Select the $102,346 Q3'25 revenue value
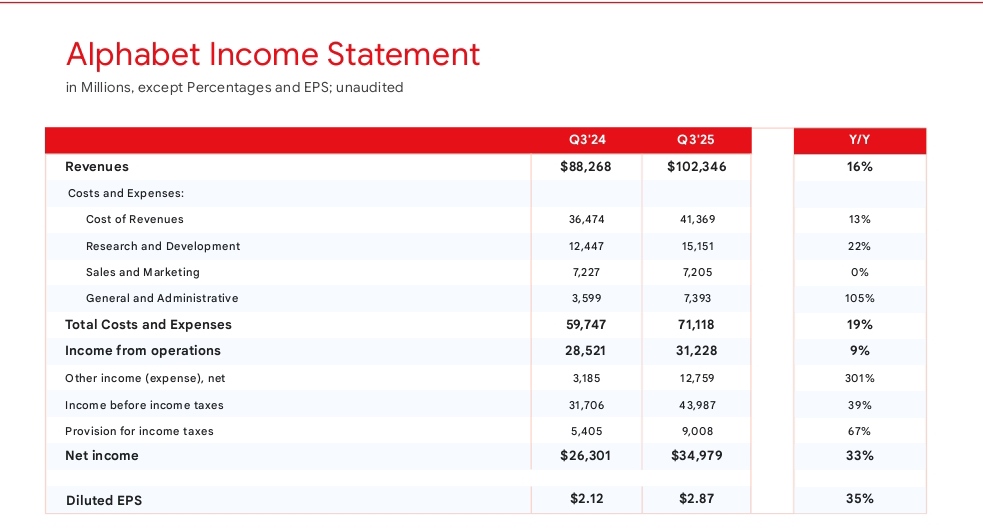This screenshot has height=528, width=983. pyautogui.click(x=696, y=167)
